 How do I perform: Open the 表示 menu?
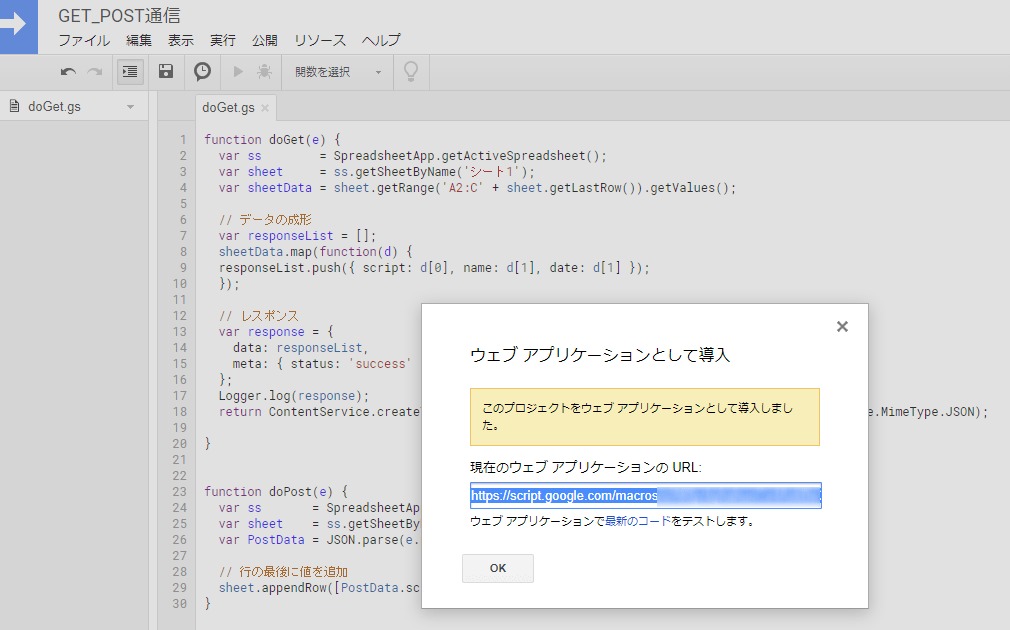pyautogui.click(x=181, y=41)
